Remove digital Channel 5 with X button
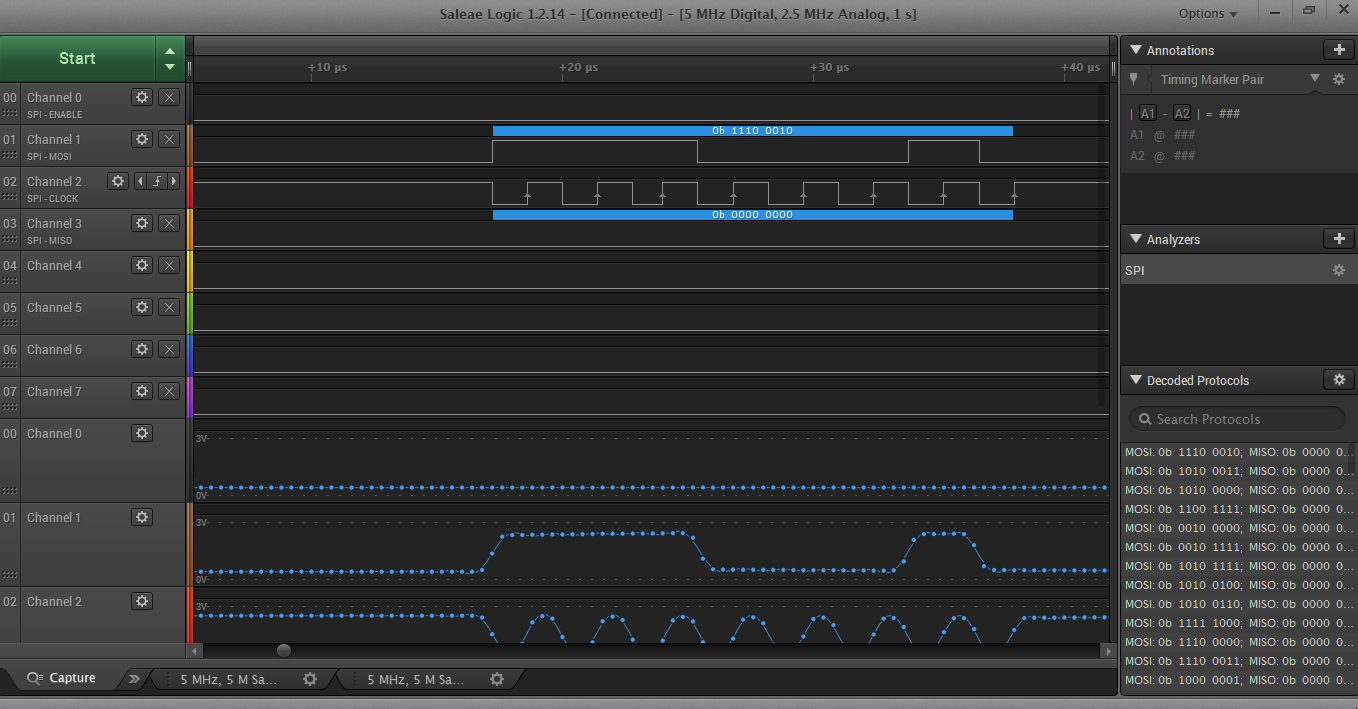This screenshot has height=709, width=1358. [x=169, y=307]
